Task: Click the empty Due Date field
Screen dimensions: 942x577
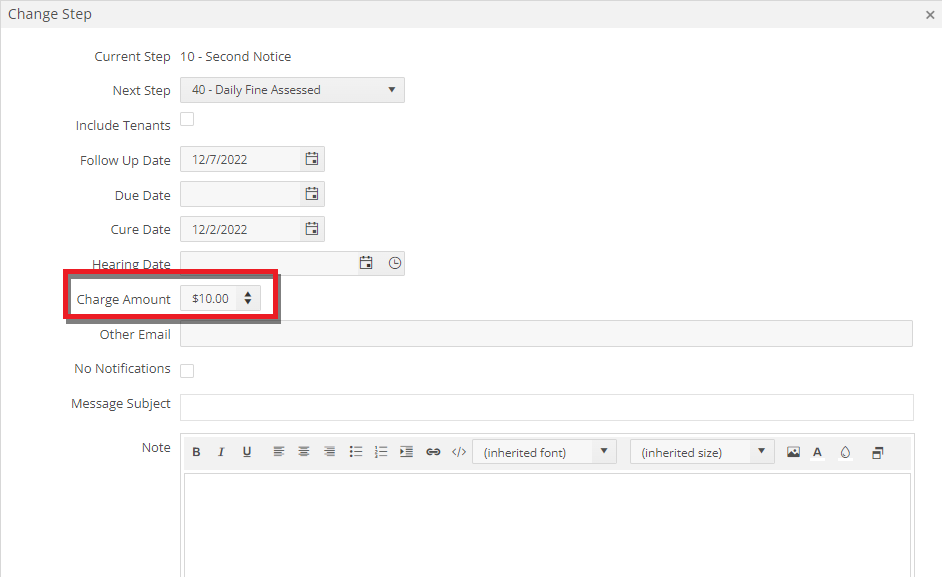Action: [240, 194]
